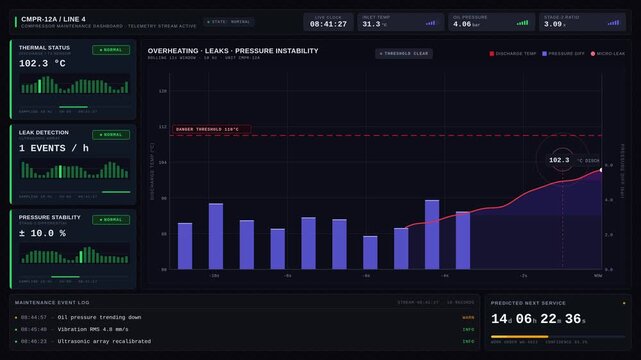Click the Oil Pressure green signal bars icon
Viewport: 641px width, 360px height.
tap(522, 23)
